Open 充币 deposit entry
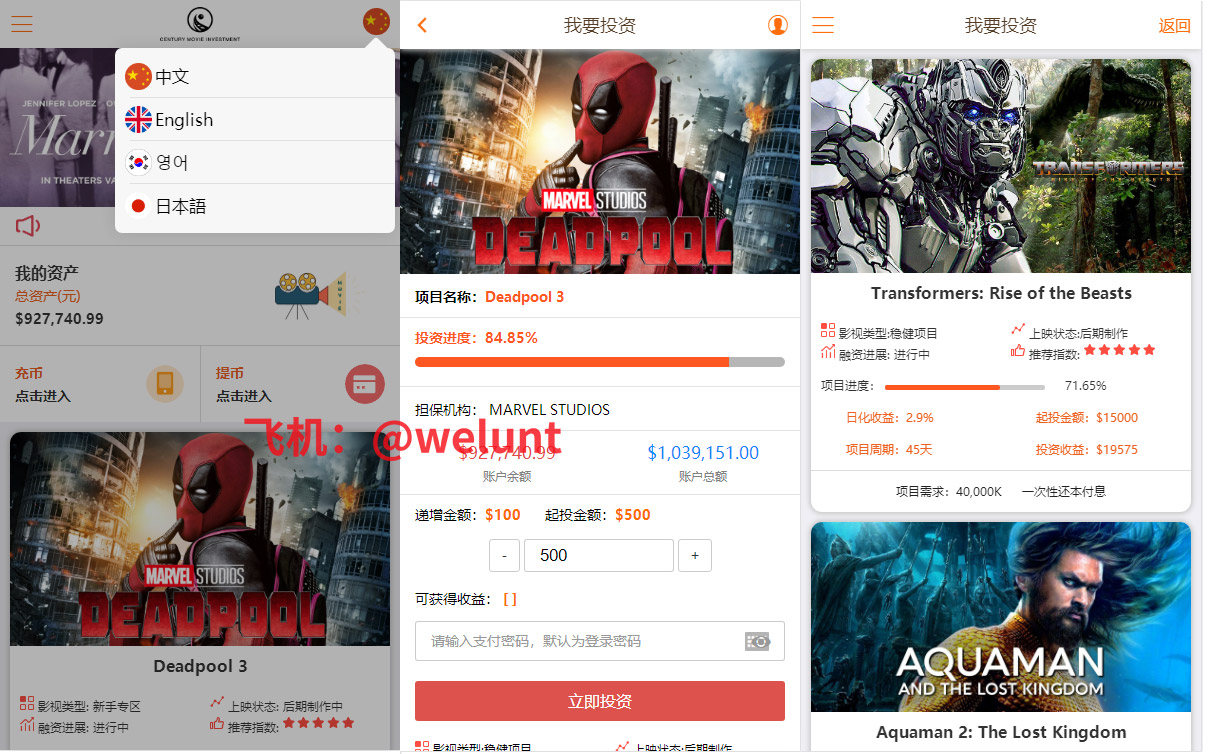The height and width of the screenshot is (754, 1208). pyautogui.click(x=100, y=386)
